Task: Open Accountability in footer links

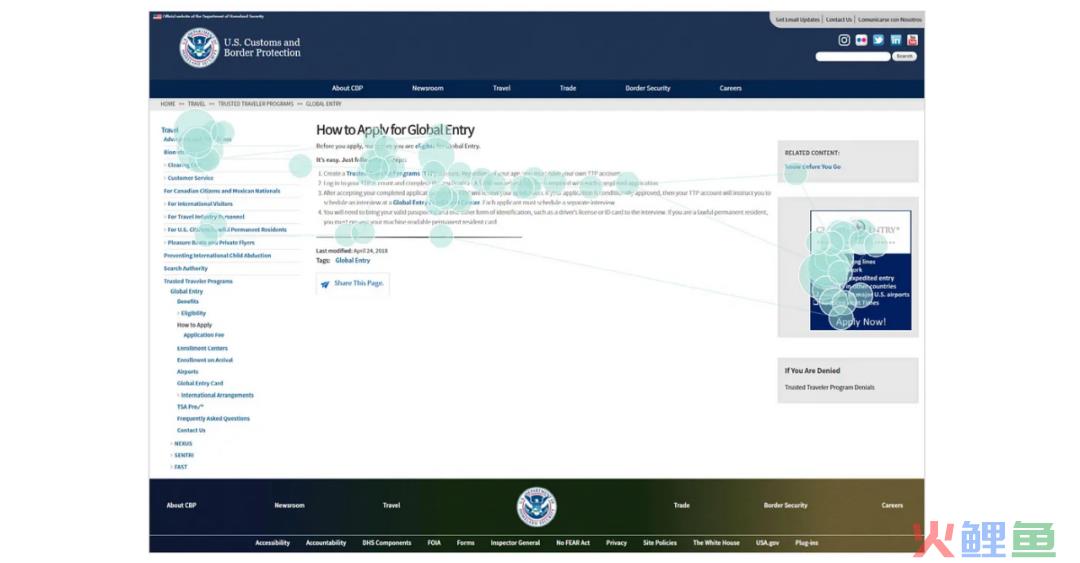Action: coord(326,543)
